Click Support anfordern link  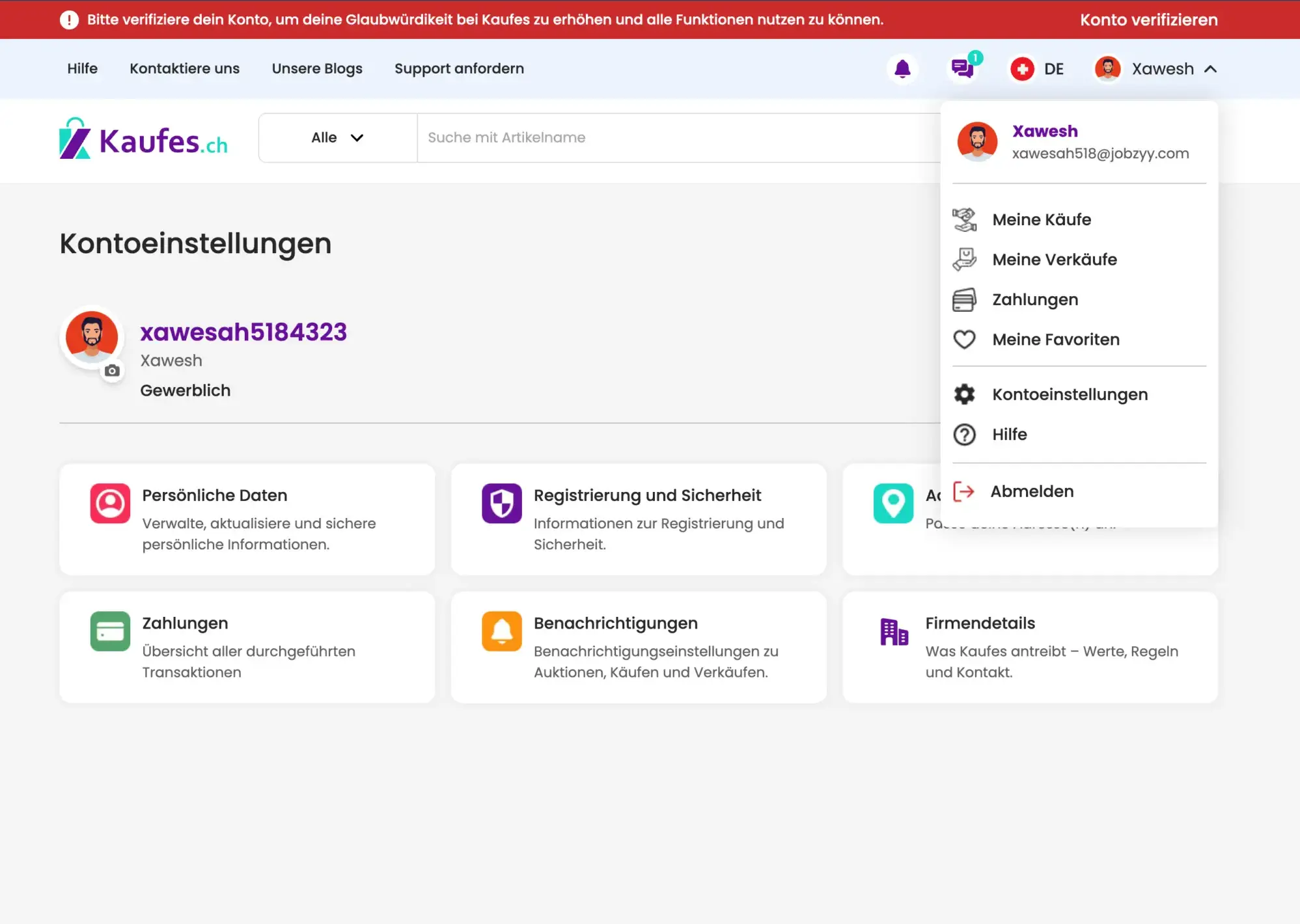click(x=459, y=68)
